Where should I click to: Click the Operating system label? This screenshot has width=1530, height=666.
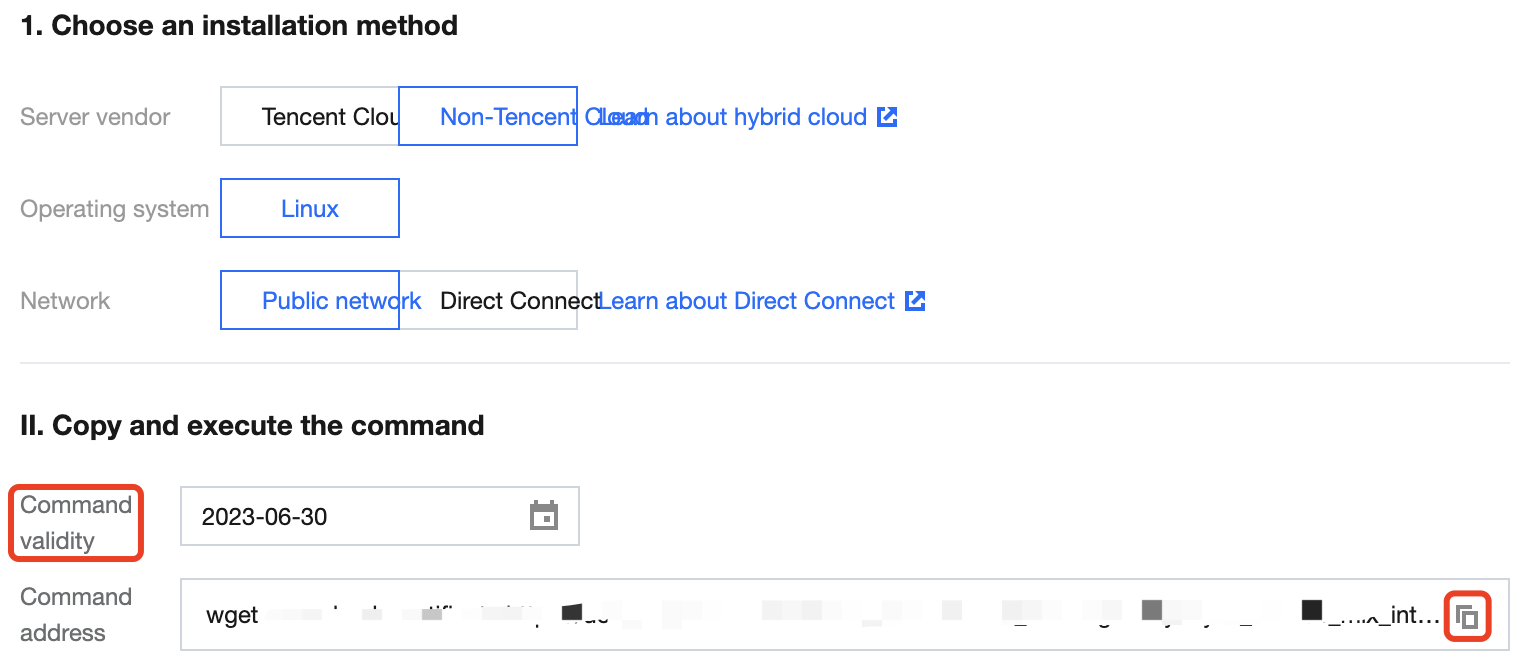click(x=114, y=209)
